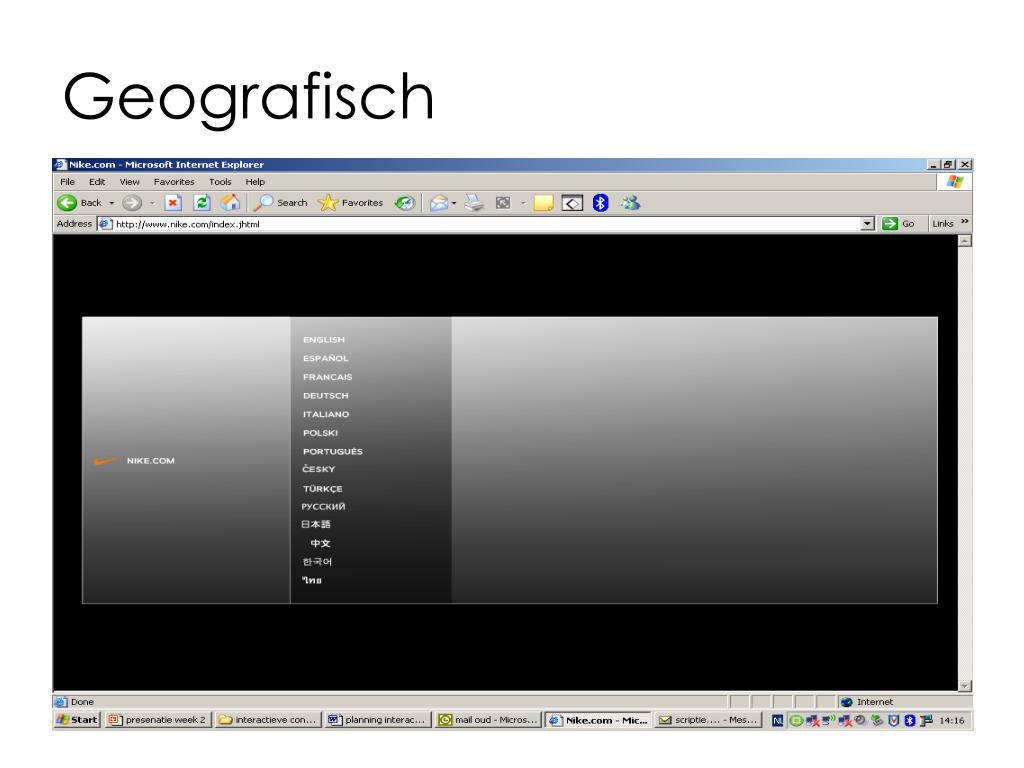Screen dimensions: 1024x768
Task: Open the Tools menu
Action: point(220,182)
